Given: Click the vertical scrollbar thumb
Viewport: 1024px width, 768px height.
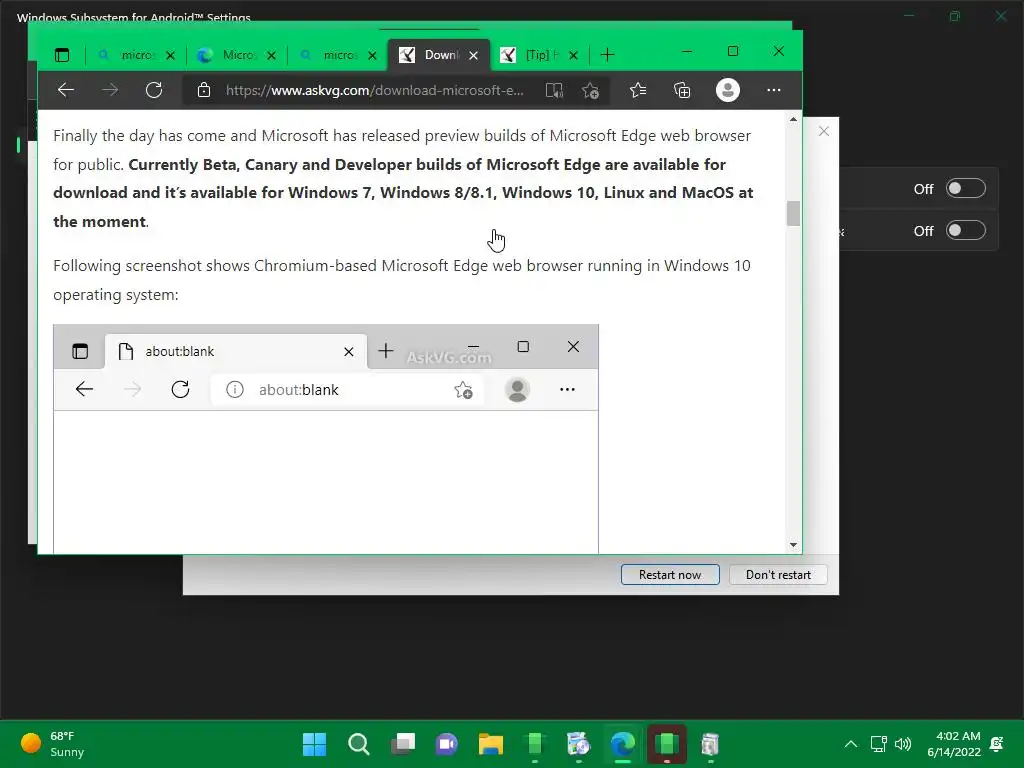Looking at the screenshot, I should point(793,213).
